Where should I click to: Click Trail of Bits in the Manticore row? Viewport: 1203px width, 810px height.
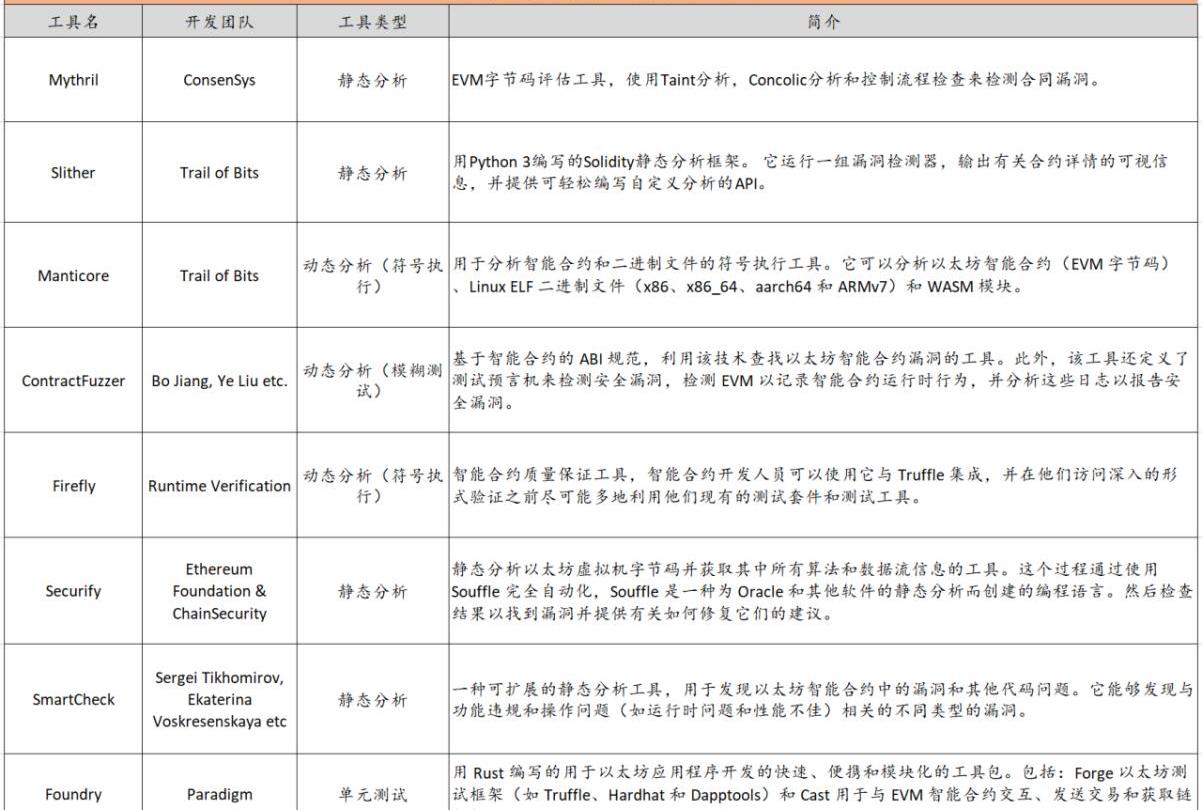tap(219, 276)
